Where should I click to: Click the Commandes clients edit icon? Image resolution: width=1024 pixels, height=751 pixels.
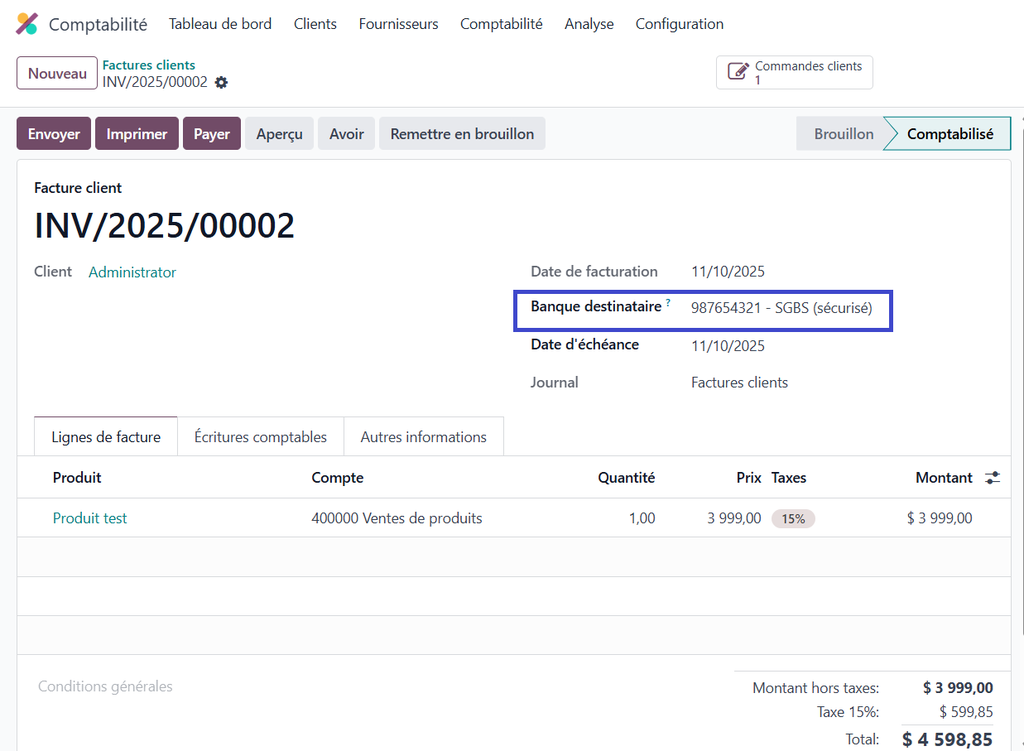[738, 72]
